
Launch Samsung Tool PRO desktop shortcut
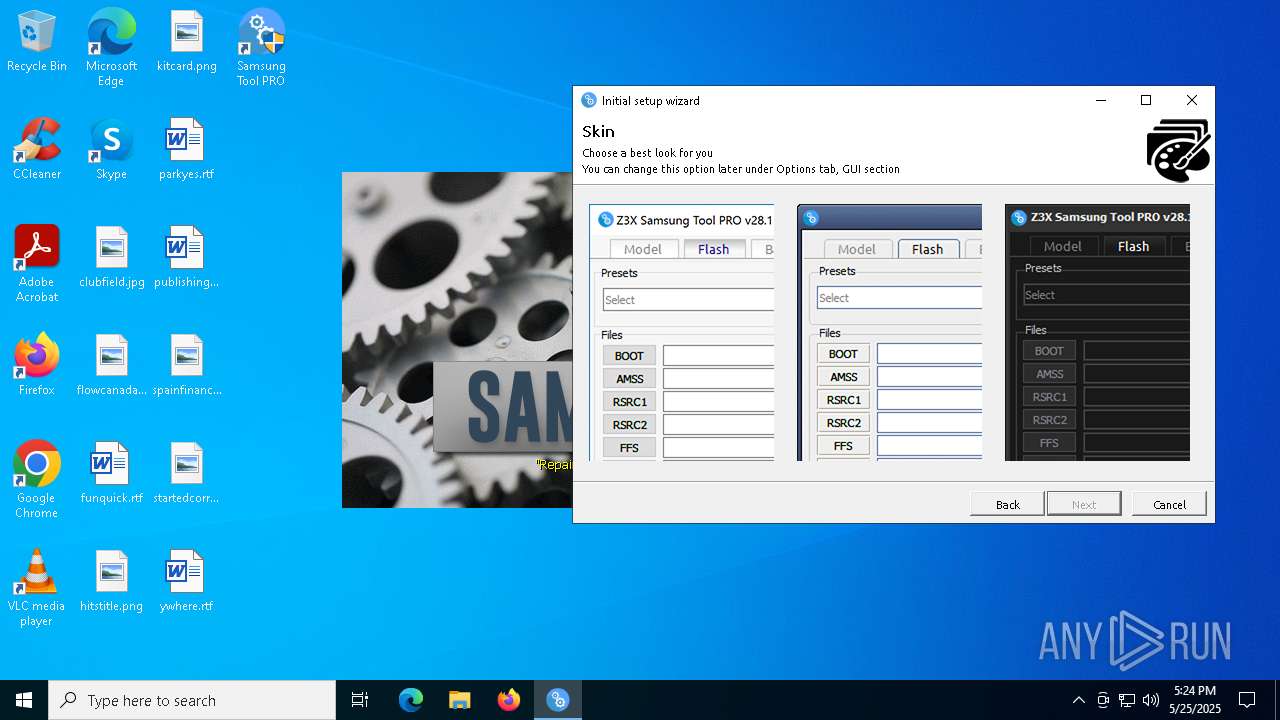tap(261, 48)
